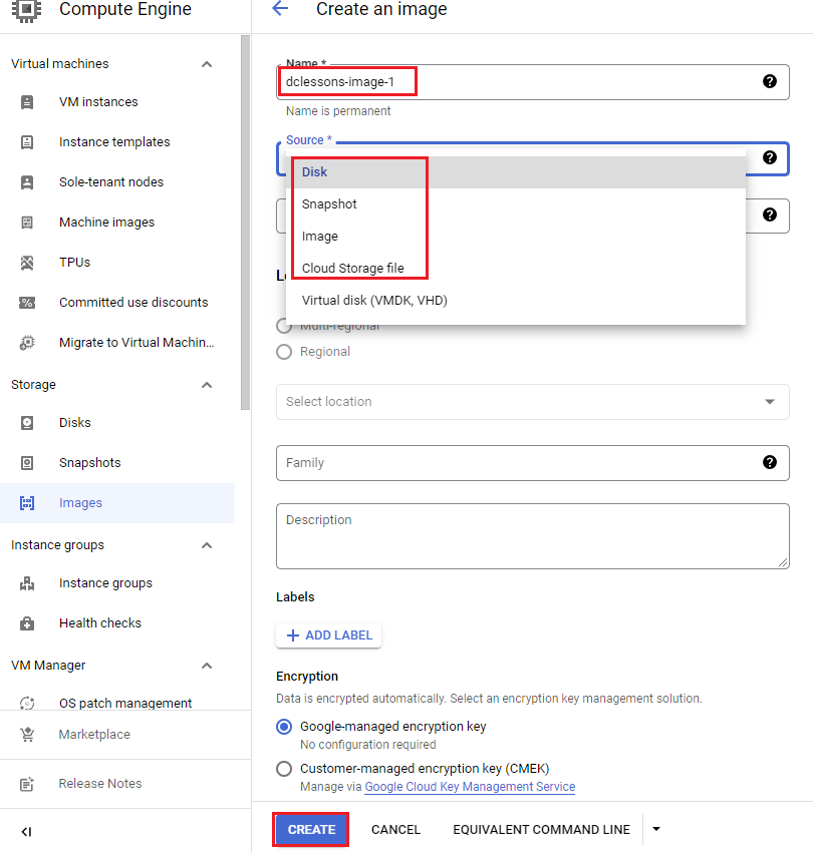This screenshot has height=853, width=813.
Task: Collapse the Storage section
Action: click(x=207, y=385)
